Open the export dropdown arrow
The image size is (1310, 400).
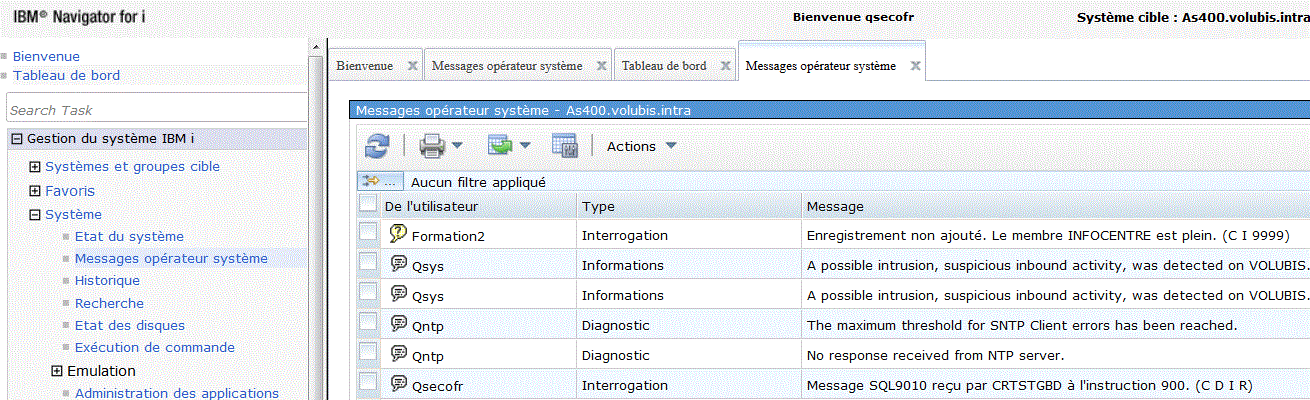(x=525, y=146)
